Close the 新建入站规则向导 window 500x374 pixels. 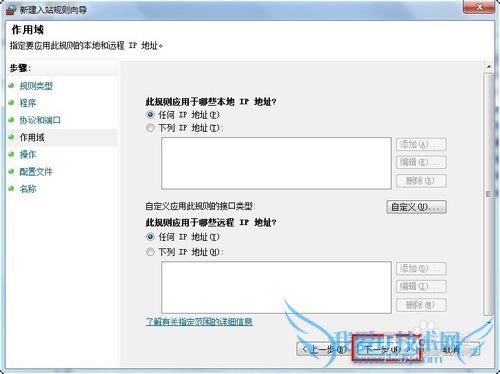pos(479,7)
